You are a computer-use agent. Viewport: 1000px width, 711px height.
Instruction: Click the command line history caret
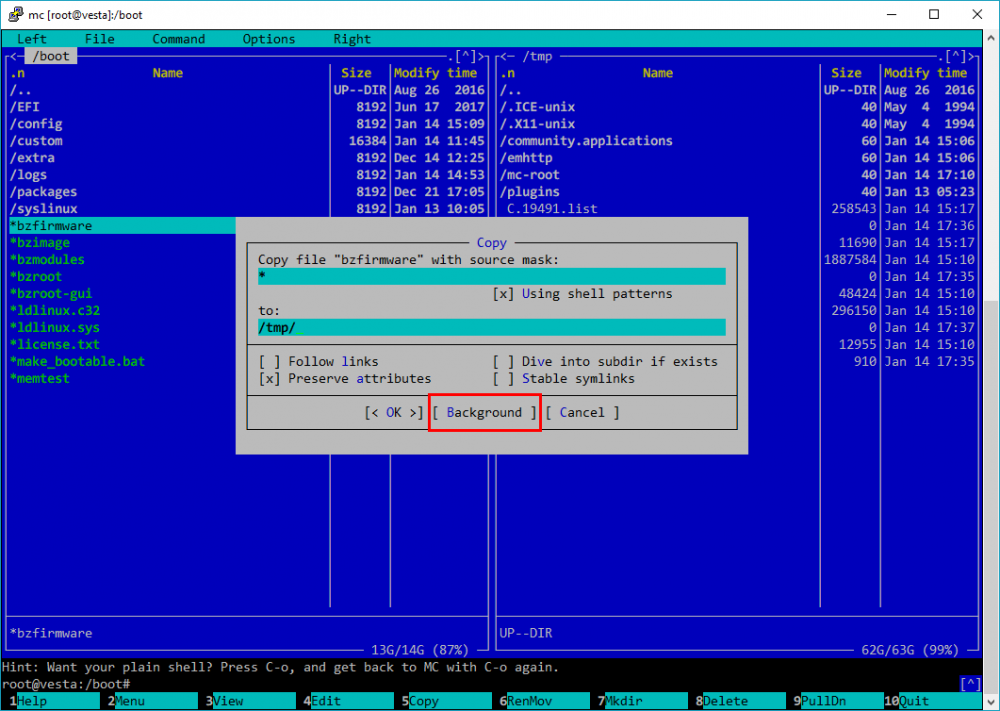click(970, 684)
